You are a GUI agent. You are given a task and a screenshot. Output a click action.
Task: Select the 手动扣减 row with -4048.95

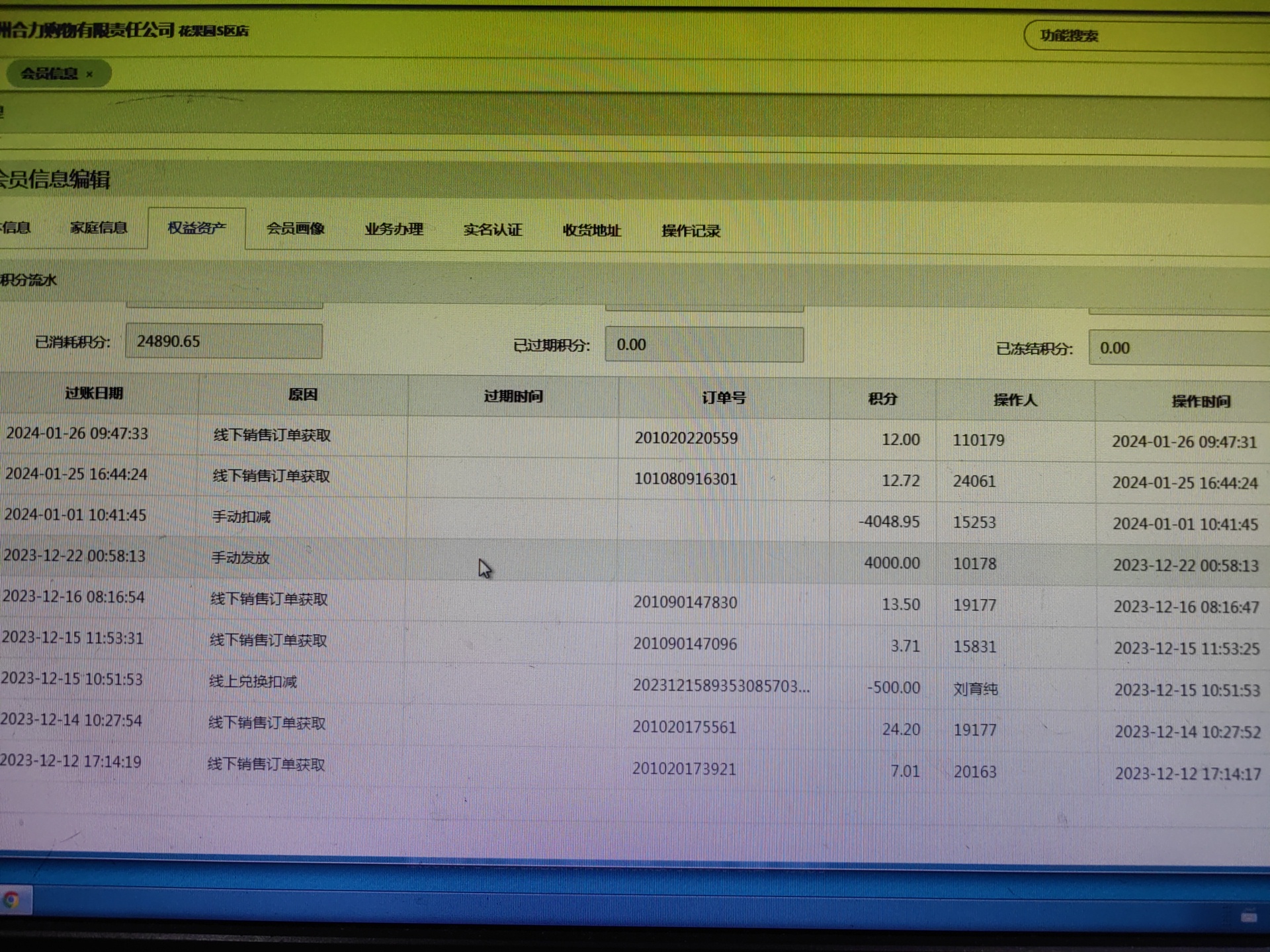coord(241,517)
